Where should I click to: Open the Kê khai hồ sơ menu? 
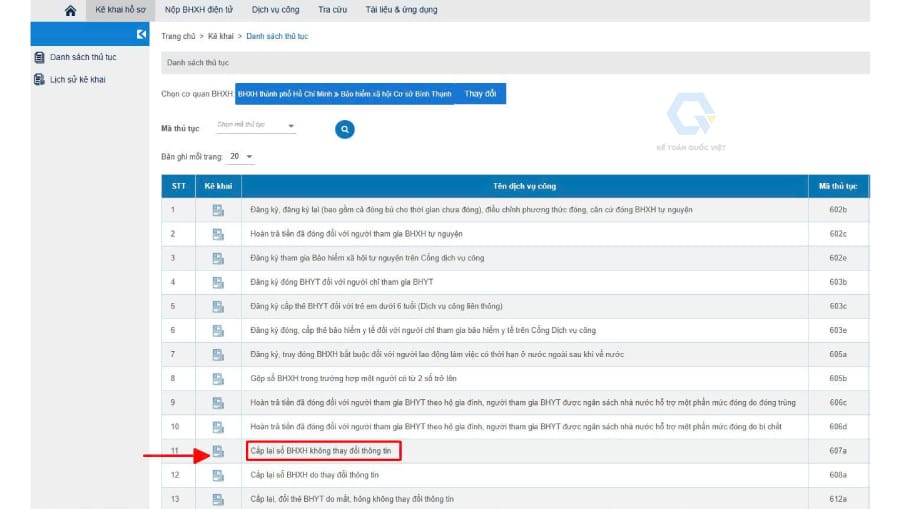click(120, 10)
